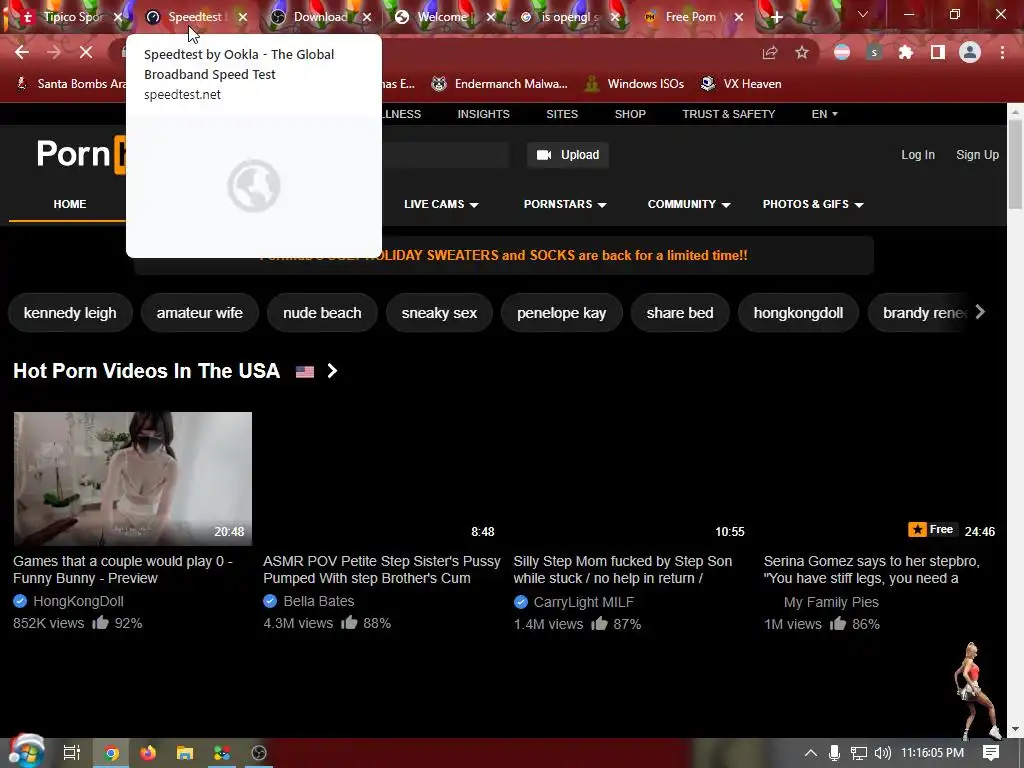The height and width of the screenshot is (768, 1024).
Task: Stop loading the current page
Action: pos(86,52)
